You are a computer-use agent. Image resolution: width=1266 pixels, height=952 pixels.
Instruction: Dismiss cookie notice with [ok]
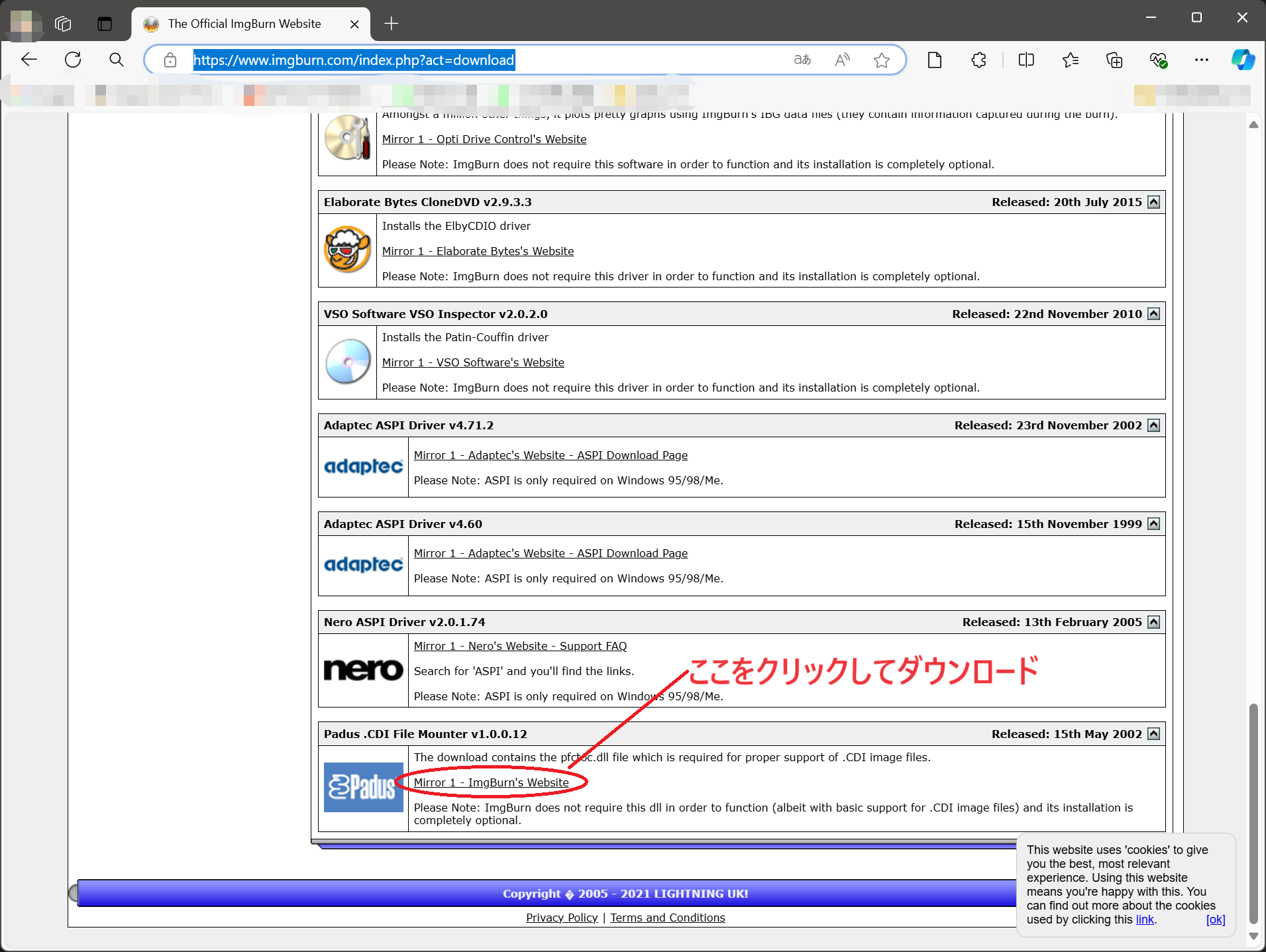(x=1216, y=920)
